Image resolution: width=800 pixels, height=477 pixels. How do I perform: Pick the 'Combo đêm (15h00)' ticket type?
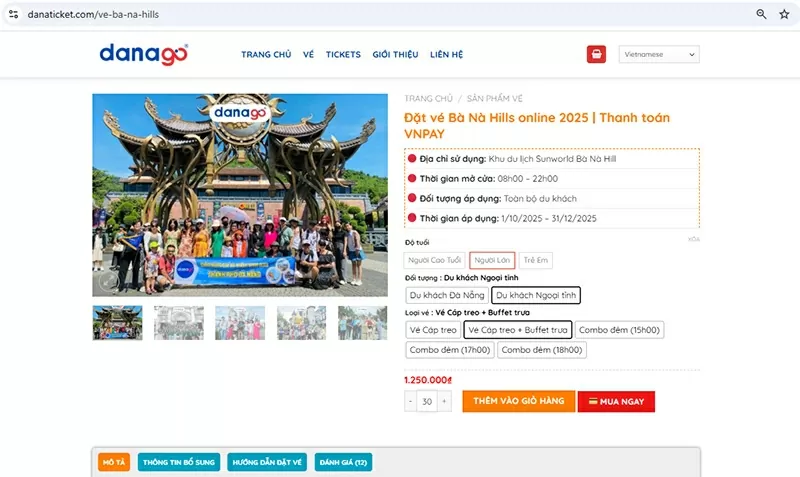coord(620,329)
